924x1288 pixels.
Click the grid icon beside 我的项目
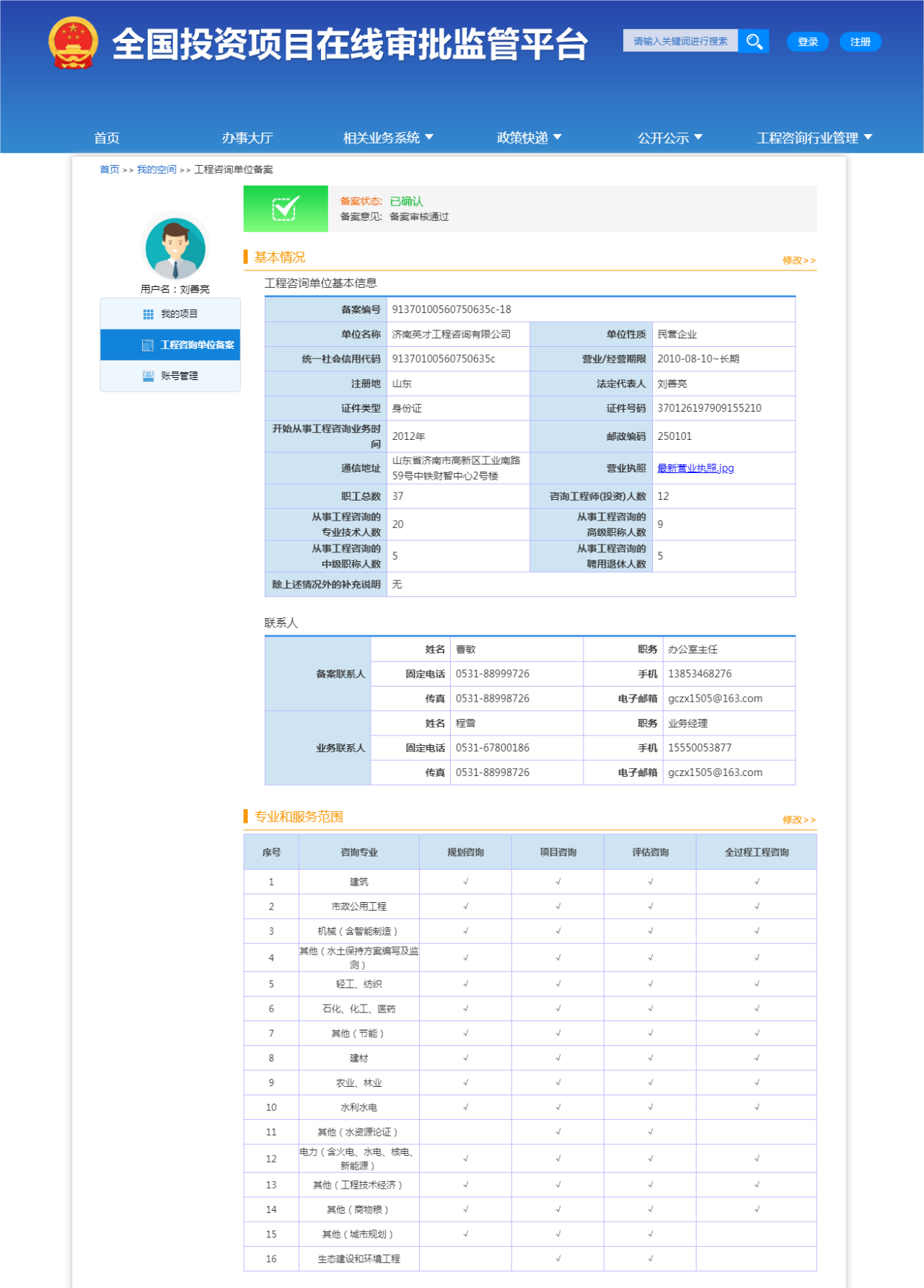tap(149, 314)
